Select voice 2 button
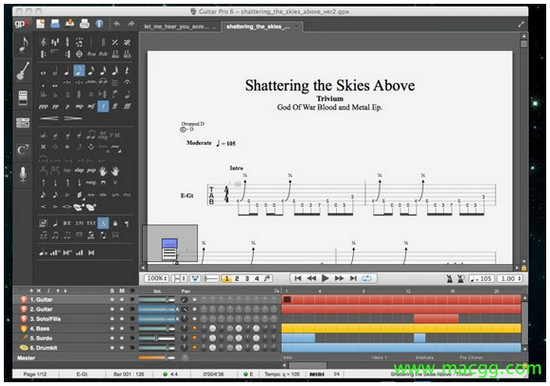Viewport: 550px width, 386px height. coord(237,278)
